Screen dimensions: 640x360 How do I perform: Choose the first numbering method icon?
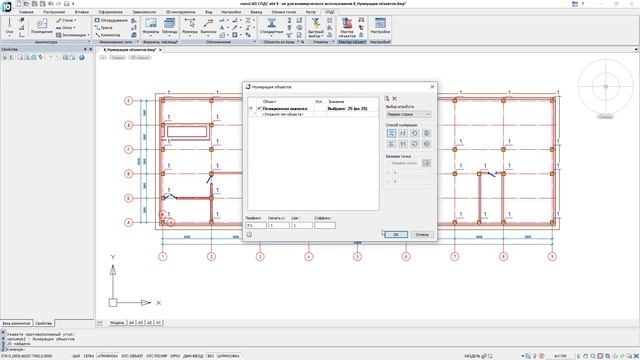point(391,133)
